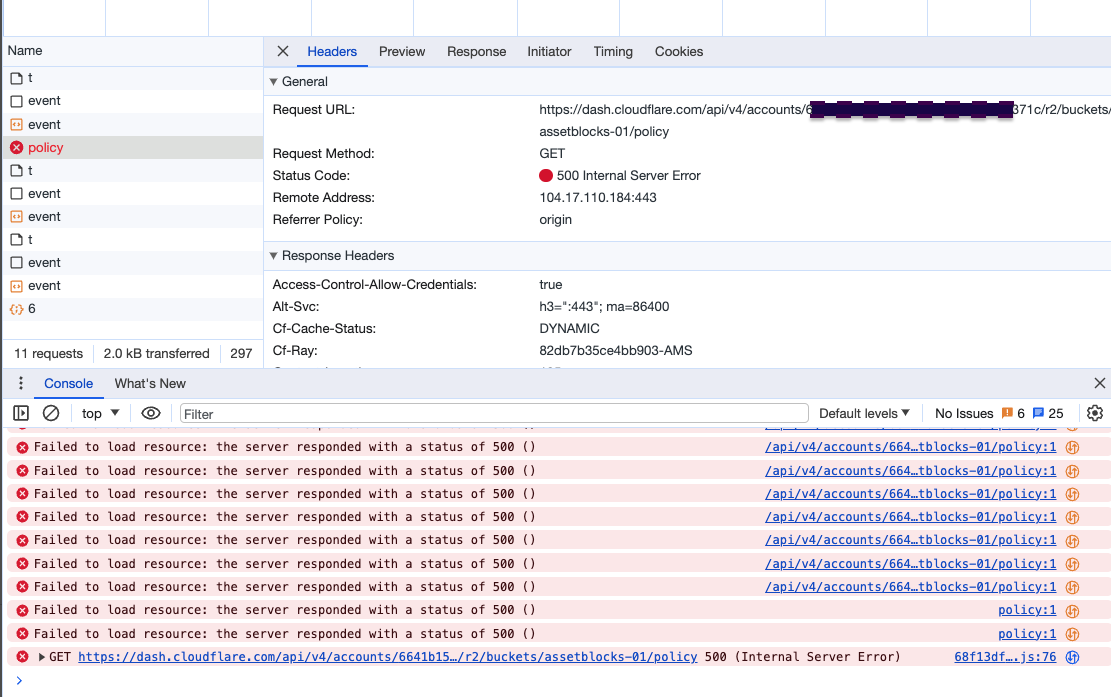
Task: Create a live expression with the eye icon
Action: click(x=150, y=412)
